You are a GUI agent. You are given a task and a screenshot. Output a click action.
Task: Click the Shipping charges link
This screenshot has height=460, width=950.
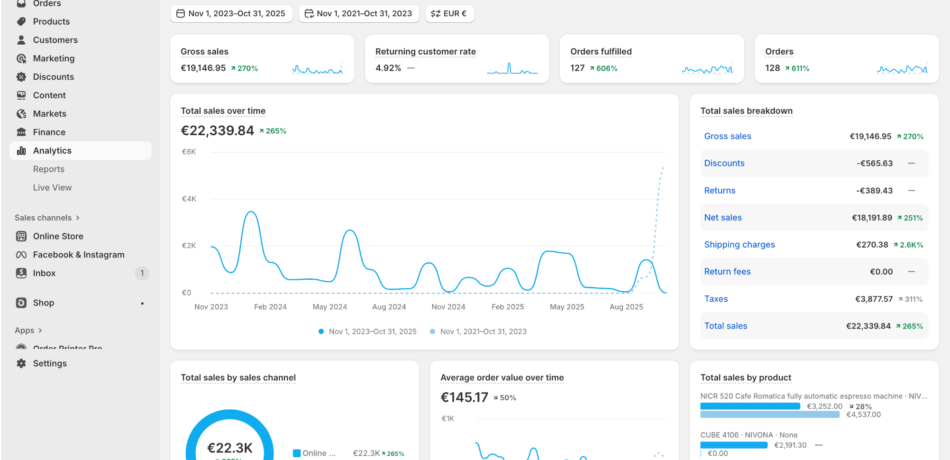tap(739, 244)
